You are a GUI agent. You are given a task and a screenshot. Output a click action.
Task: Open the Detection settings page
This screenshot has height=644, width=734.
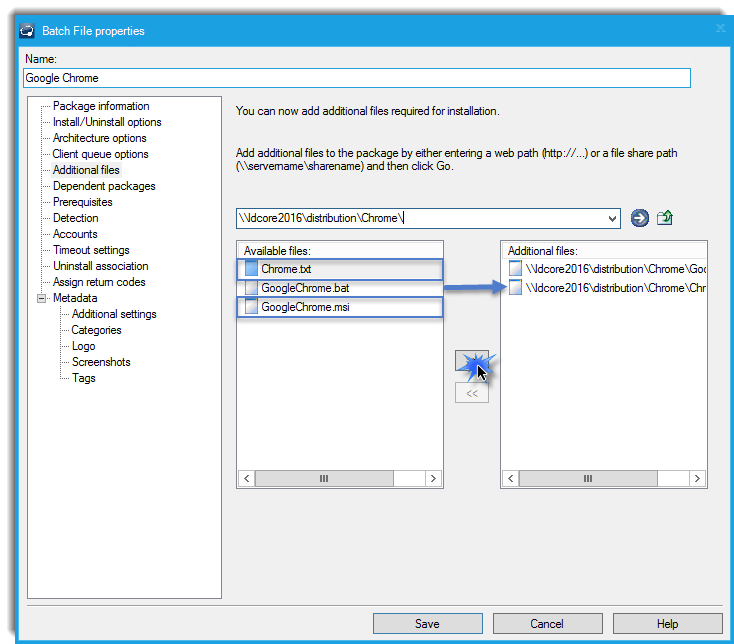75,218
